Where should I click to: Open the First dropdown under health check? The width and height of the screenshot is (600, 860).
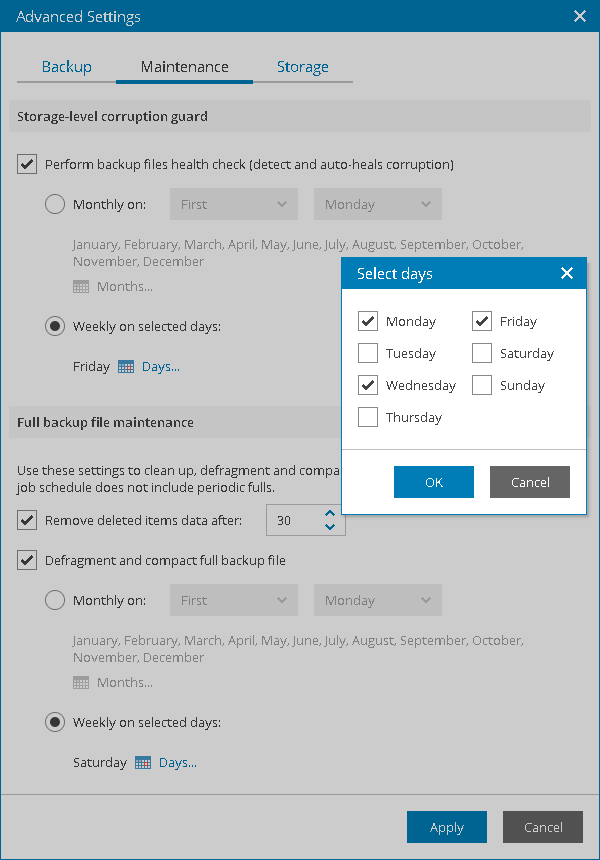(x=234, y=205)
